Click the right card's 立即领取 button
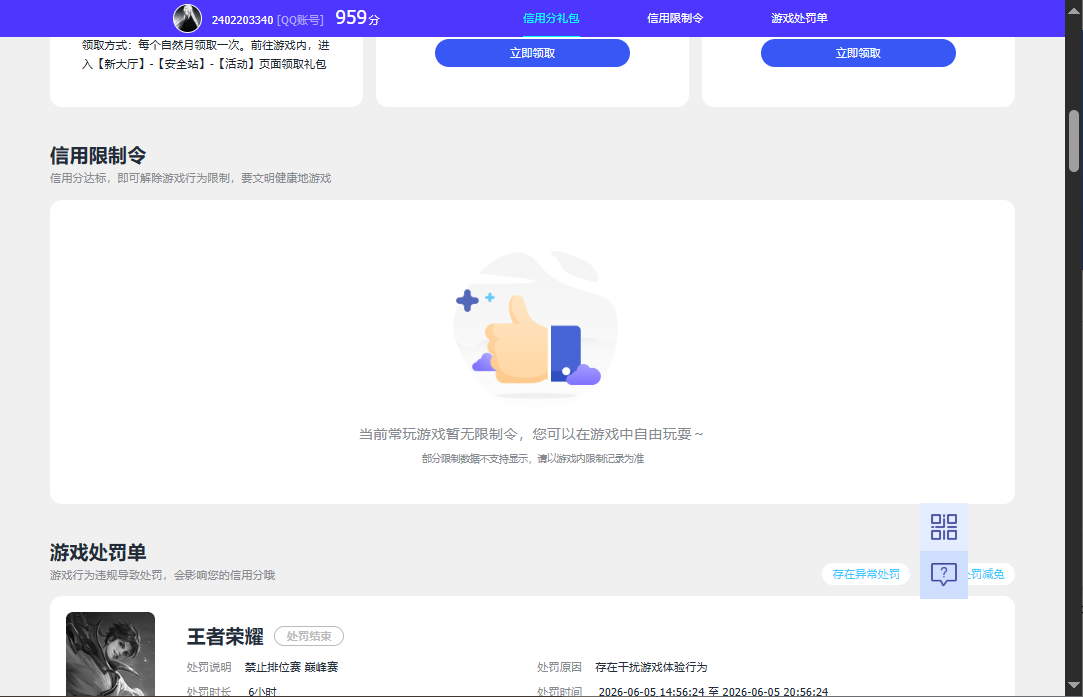 pos(858,53)
